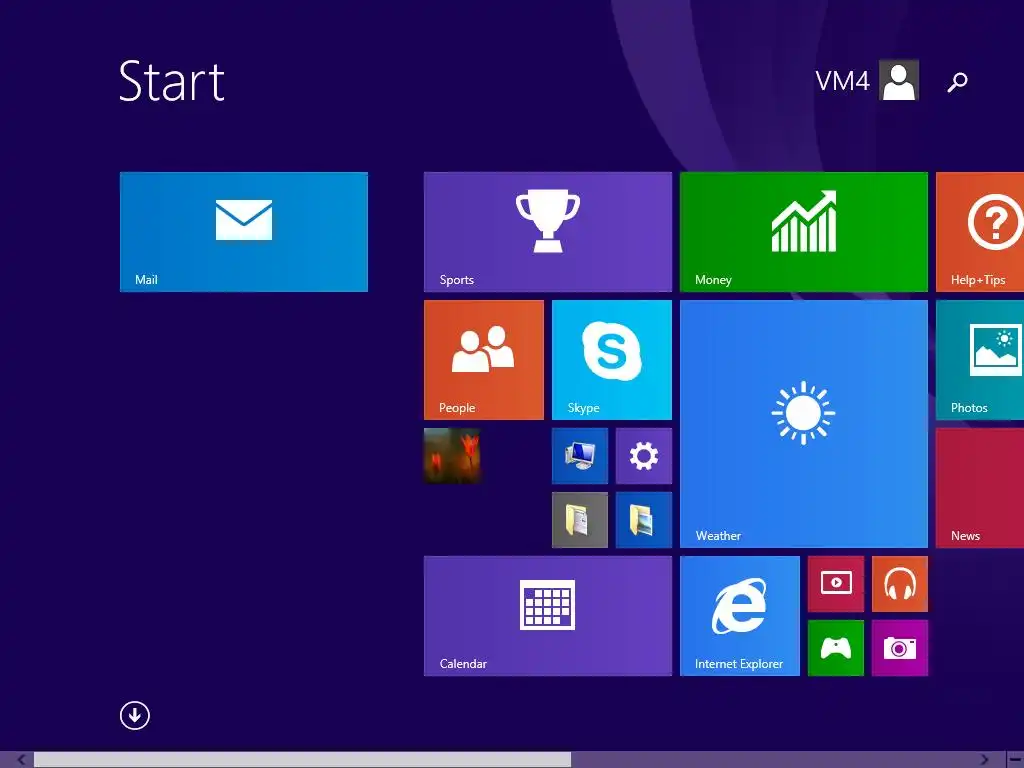
Task: Open the This PC computer tile
Action: click(579, 456)
